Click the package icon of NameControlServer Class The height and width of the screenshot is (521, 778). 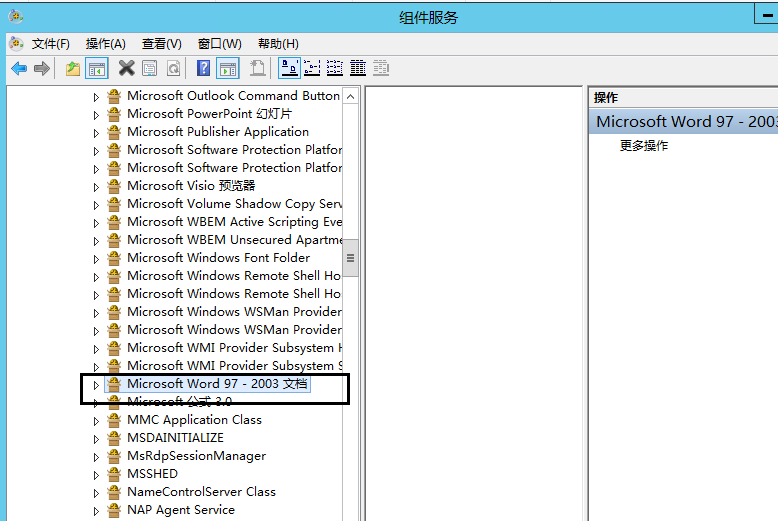tap(114, 492)
